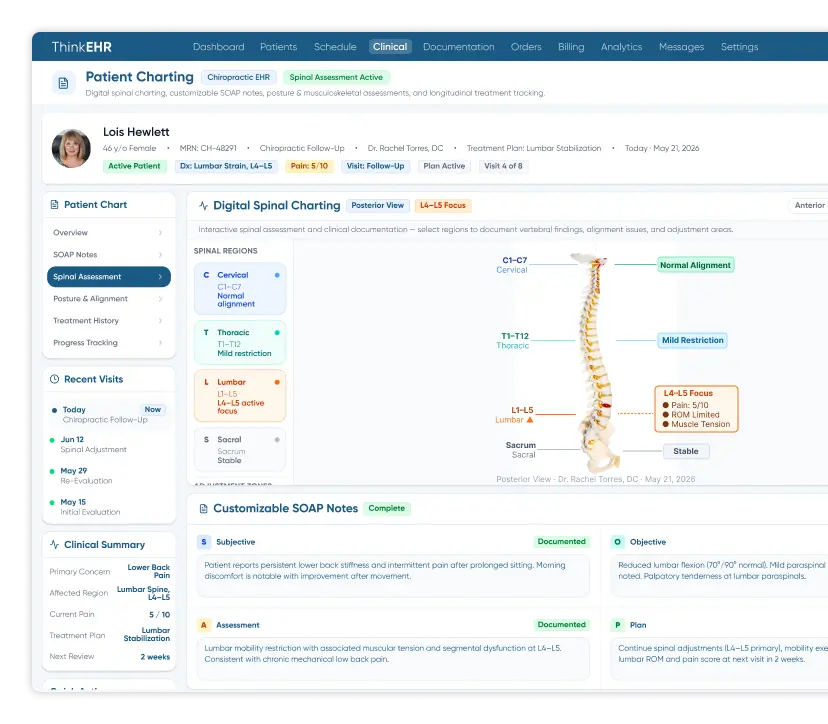
Task: Expand the Overview chevron
Action: [x=161, y=233]
